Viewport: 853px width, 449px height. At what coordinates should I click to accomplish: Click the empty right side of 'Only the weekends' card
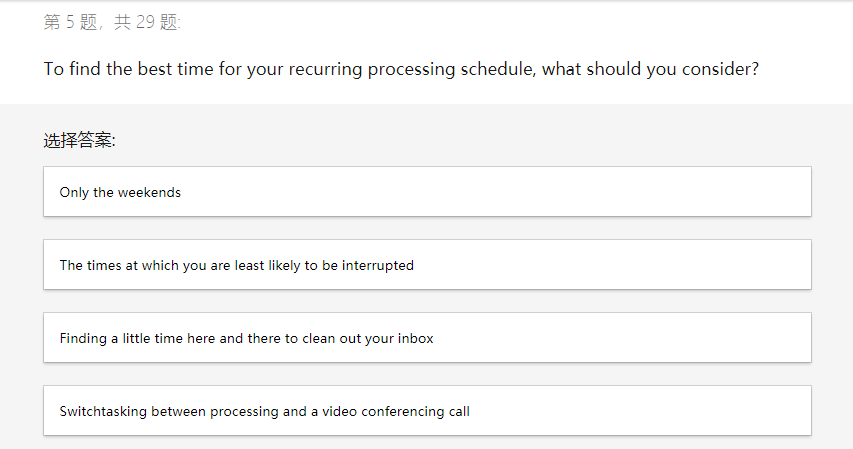click(x=650, y=192)
